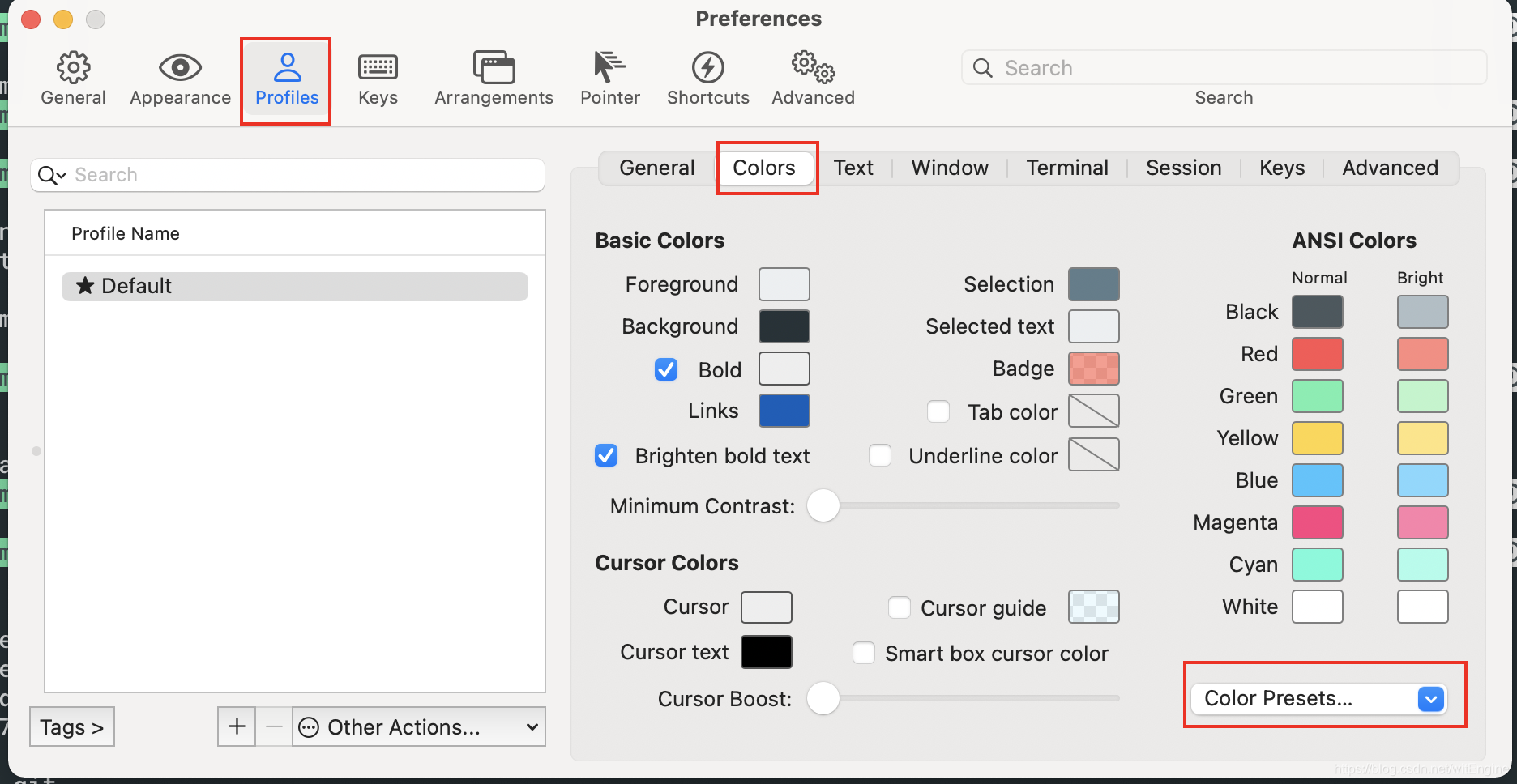Click the plus button to add profile

click(237, 726)
